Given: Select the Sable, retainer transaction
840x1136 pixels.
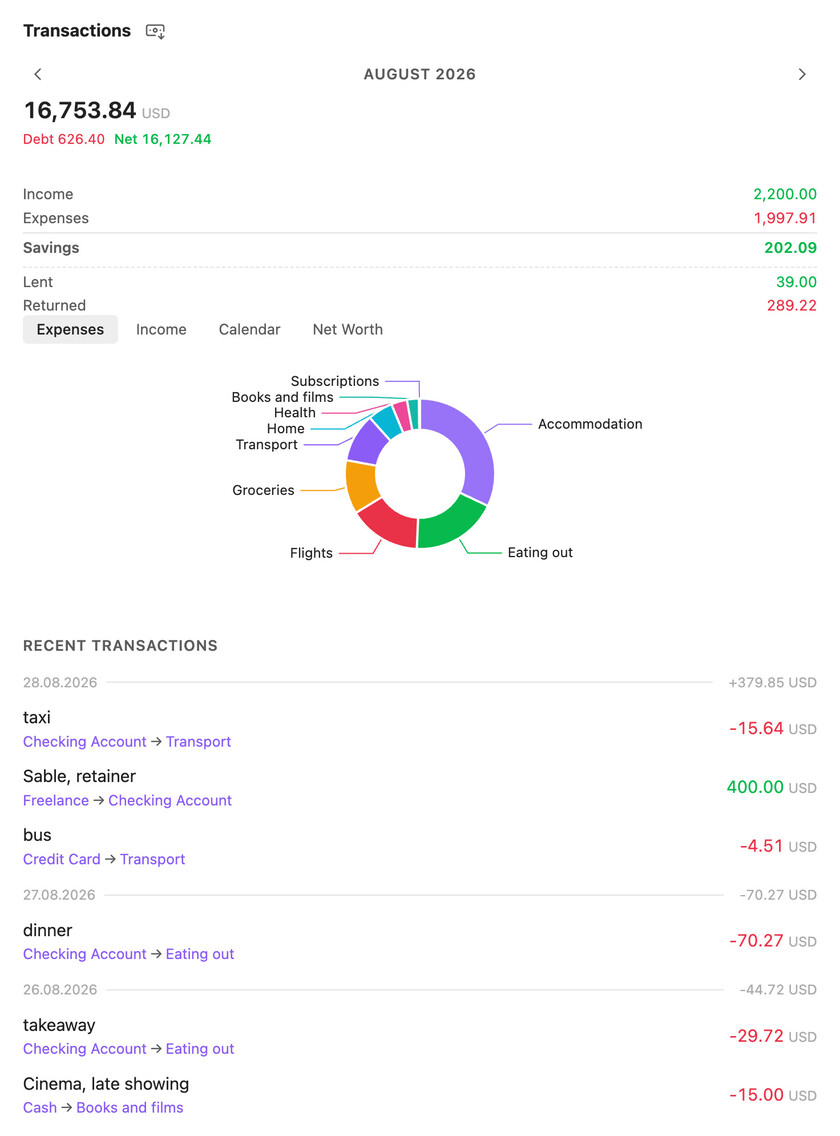Looking at the screenshot, I should [x=420, y=788].
